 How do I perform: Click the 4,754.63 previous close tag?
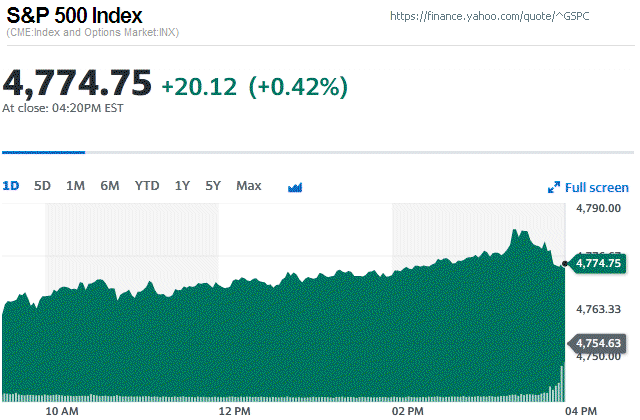(601, 344)
